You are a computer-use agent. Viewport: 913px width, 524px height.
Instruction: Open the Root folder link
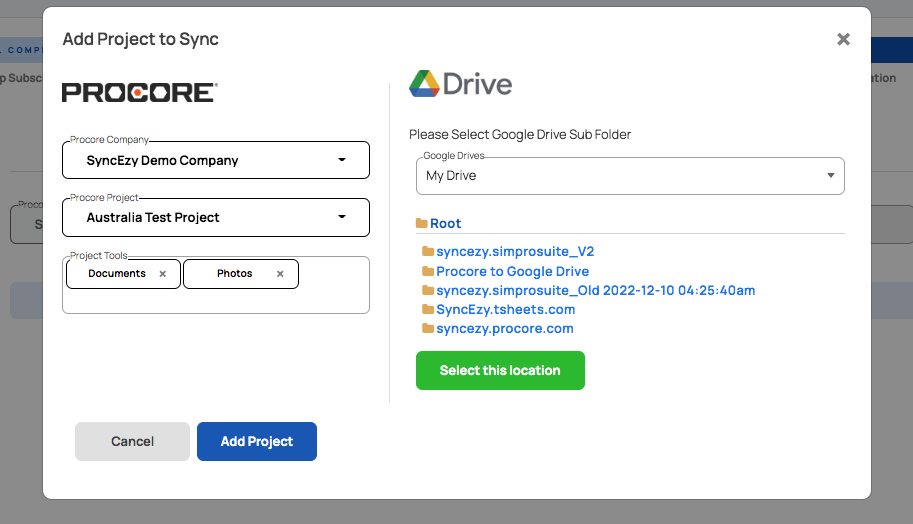pyautogui.click(x=445, y=224)
